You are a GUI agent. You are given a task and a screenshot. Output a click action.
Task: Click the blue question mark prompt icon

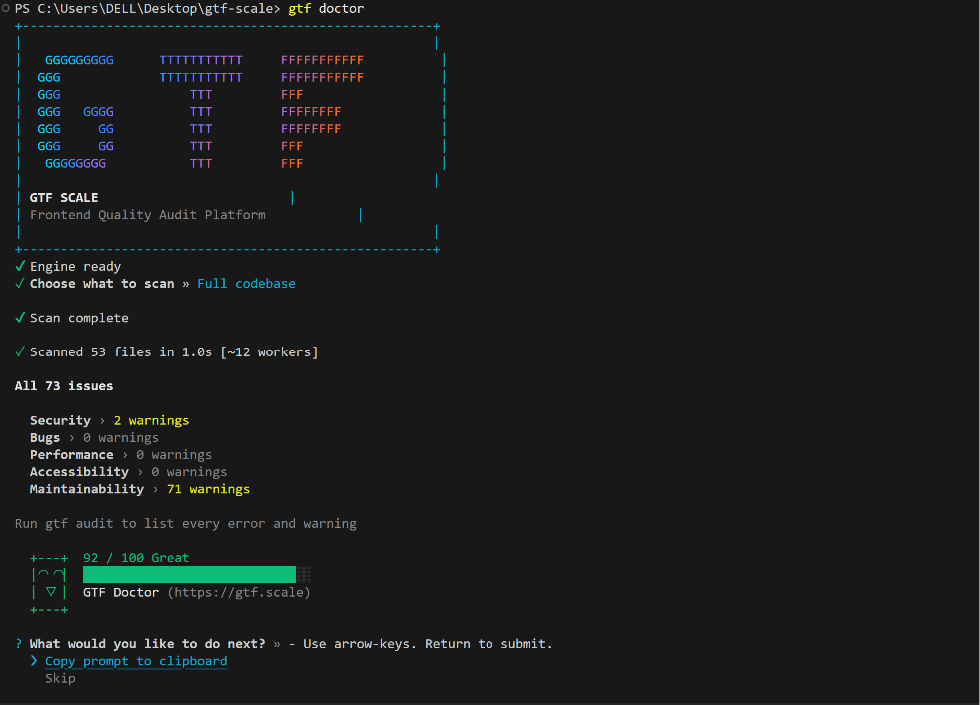(x=19, y=644)
